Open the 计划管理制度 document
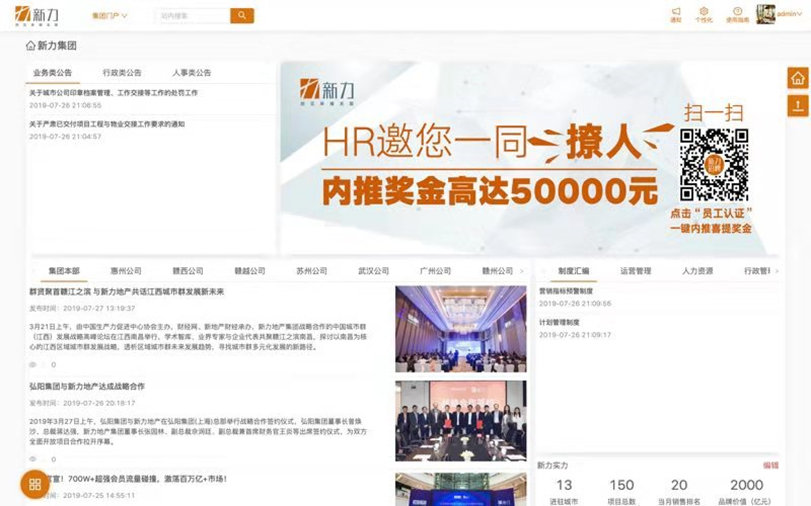The image size is (811, 506). click(559, 322)
